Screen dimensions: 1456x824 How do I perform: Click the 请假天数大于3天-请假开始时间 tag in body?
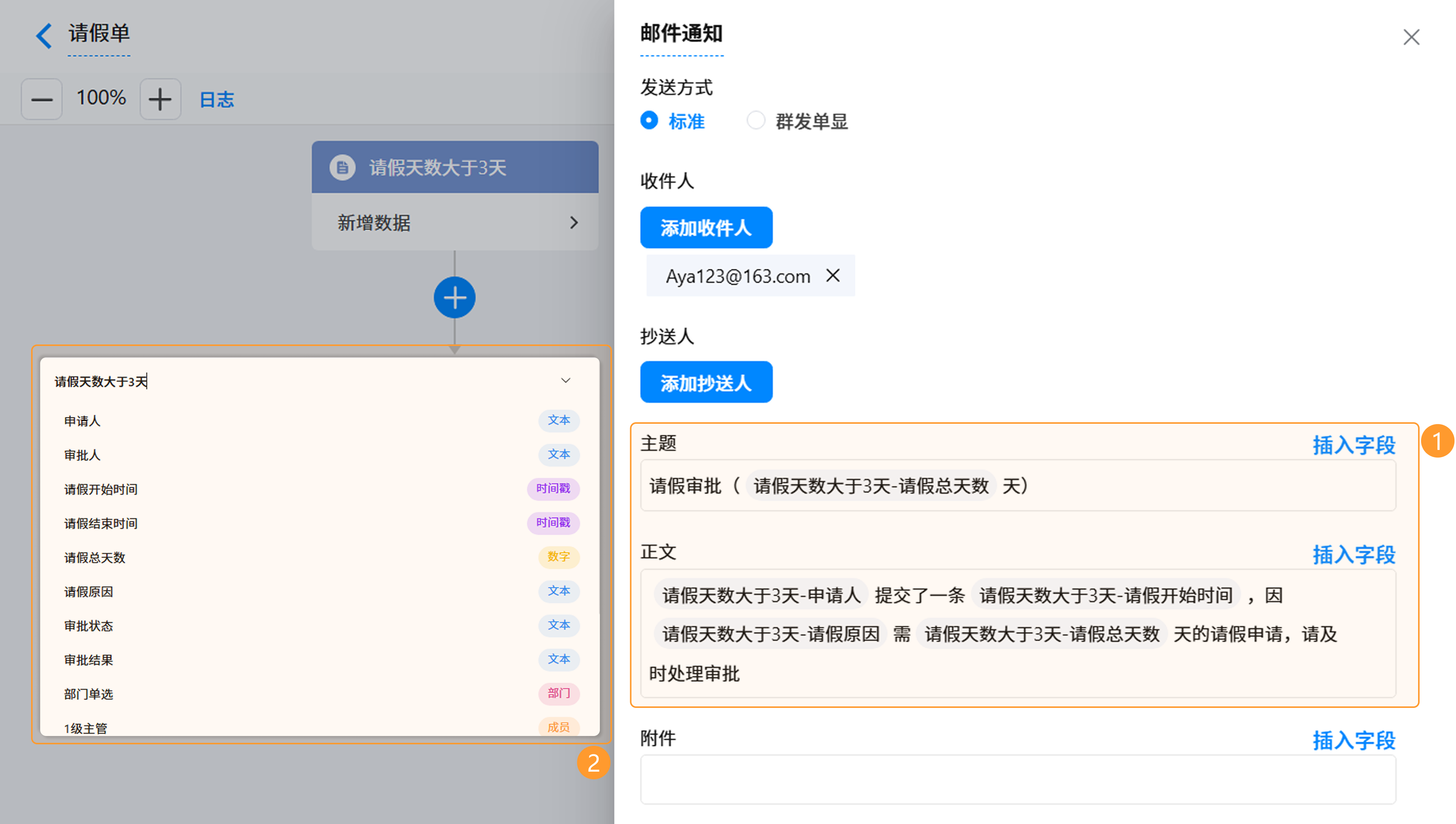[1105, 595]
